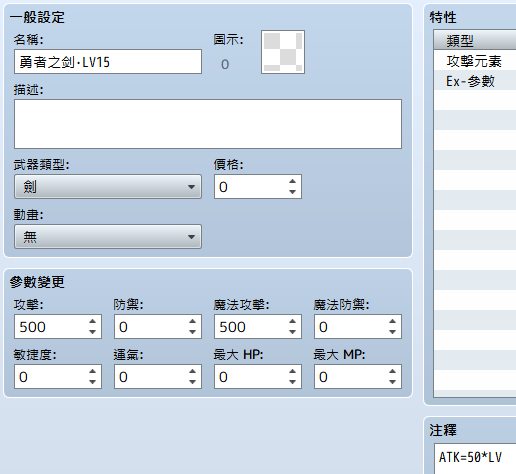Image resolution: width=516 pixels, height=474 pixels.
Task: Increase 價格 with the up arrow
Action: click(292, 181)
